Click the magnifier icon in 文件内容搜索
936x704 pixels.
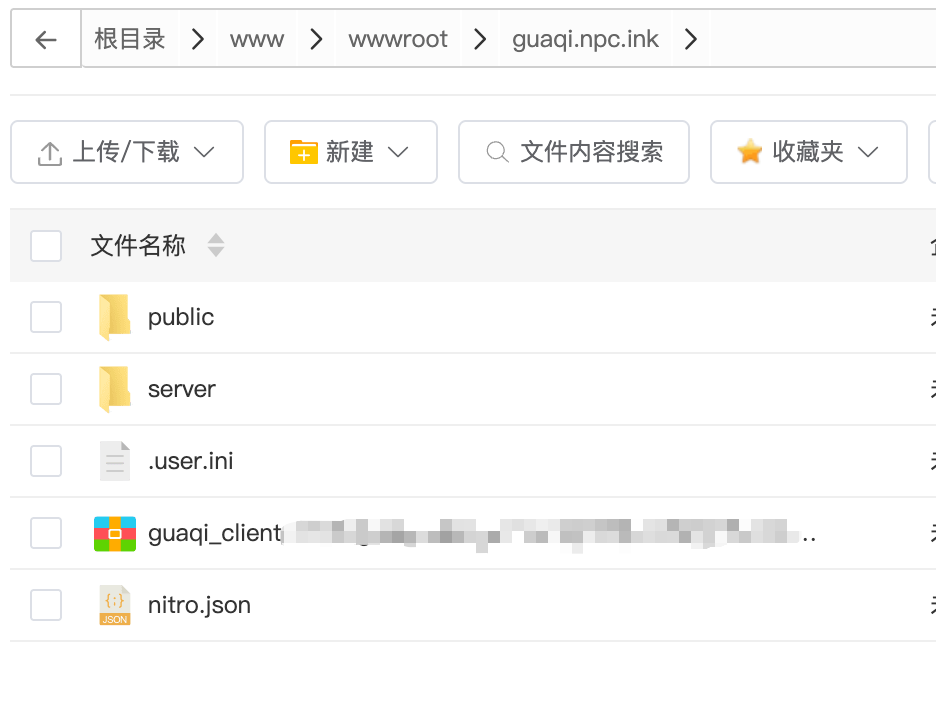click(x=497, y=152)
